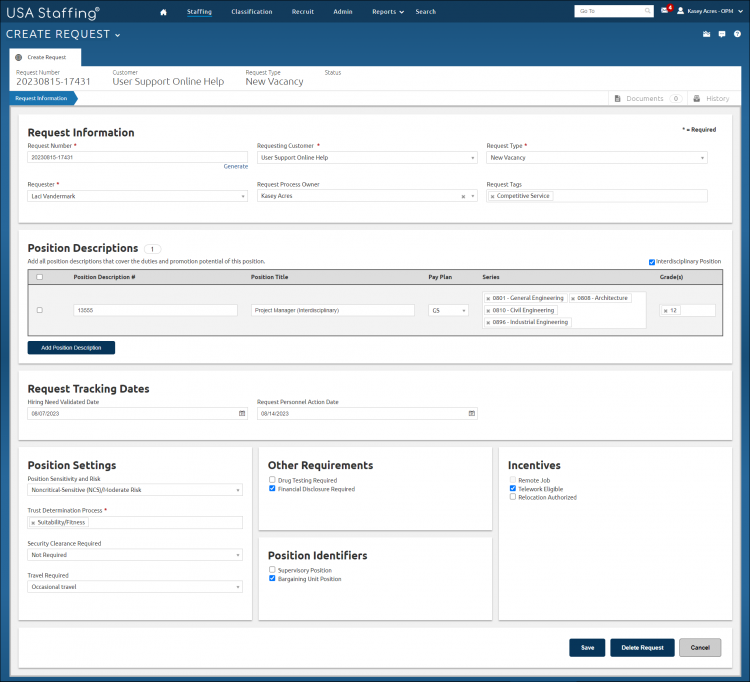Select position description 13555 row checkbox

(40, 310)
